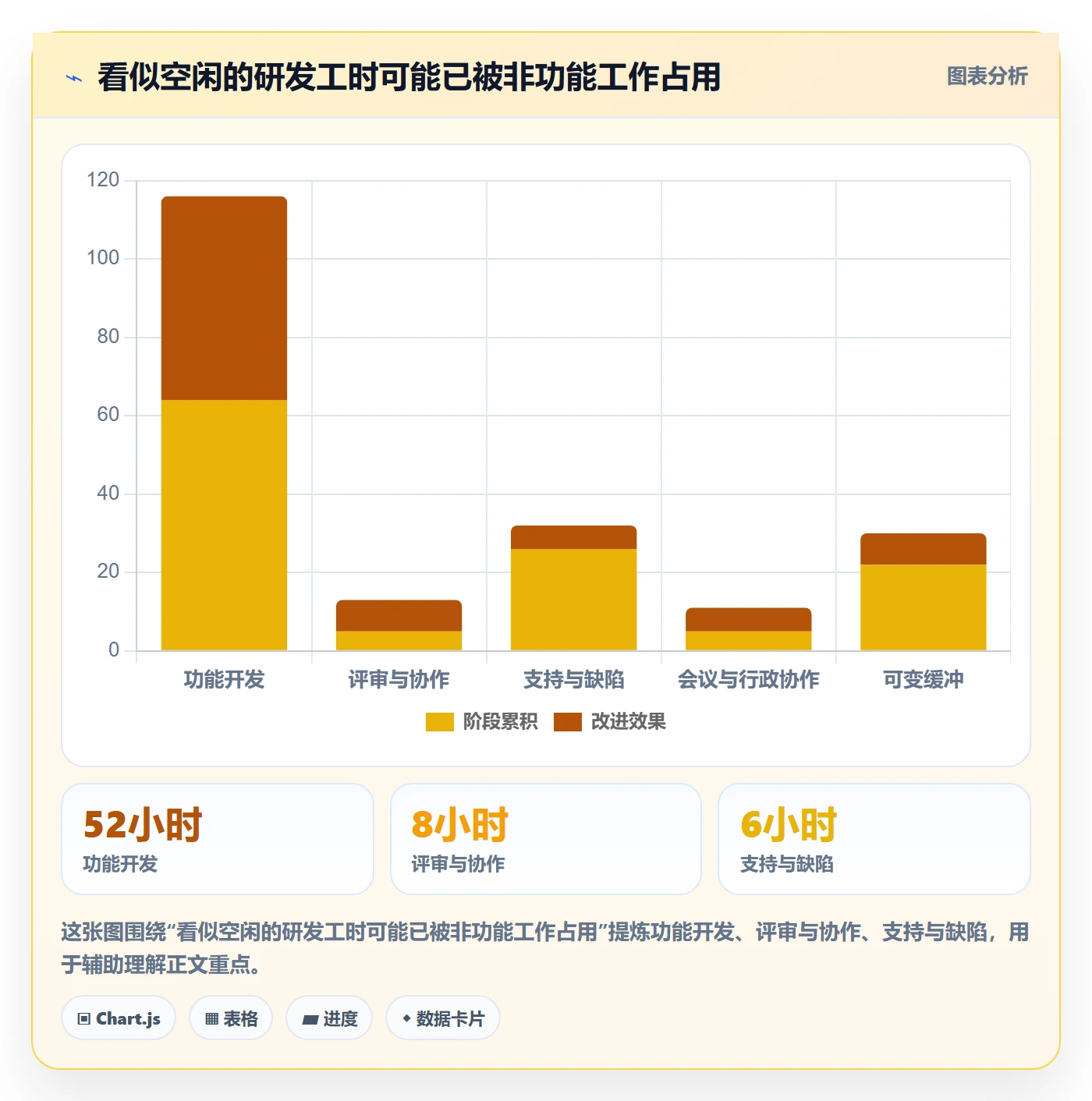This screenshot has height=1101, width=1092.
Task: Click the yellow segment of 功能开发 bar
Action: pos(224,525)
